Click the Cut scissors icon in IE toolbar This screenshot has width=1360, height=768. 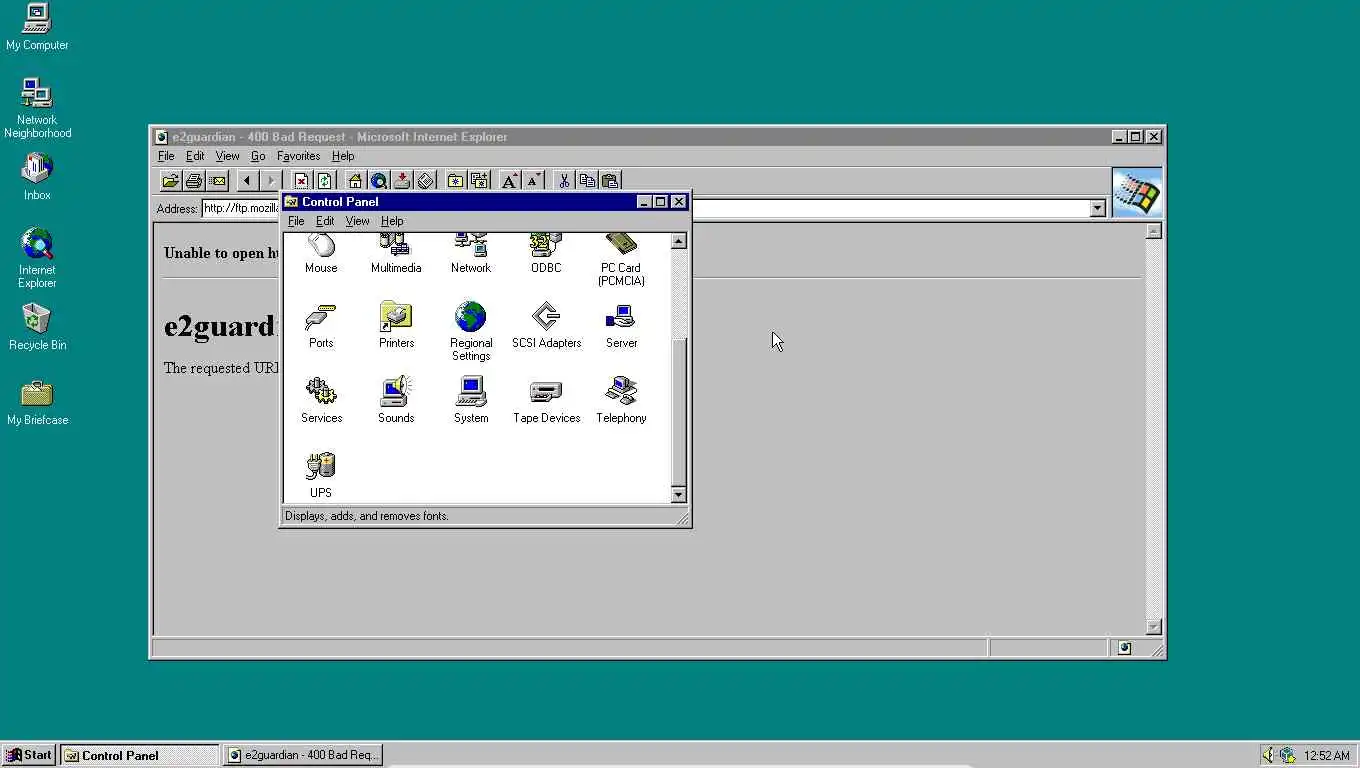click(564, 180)
